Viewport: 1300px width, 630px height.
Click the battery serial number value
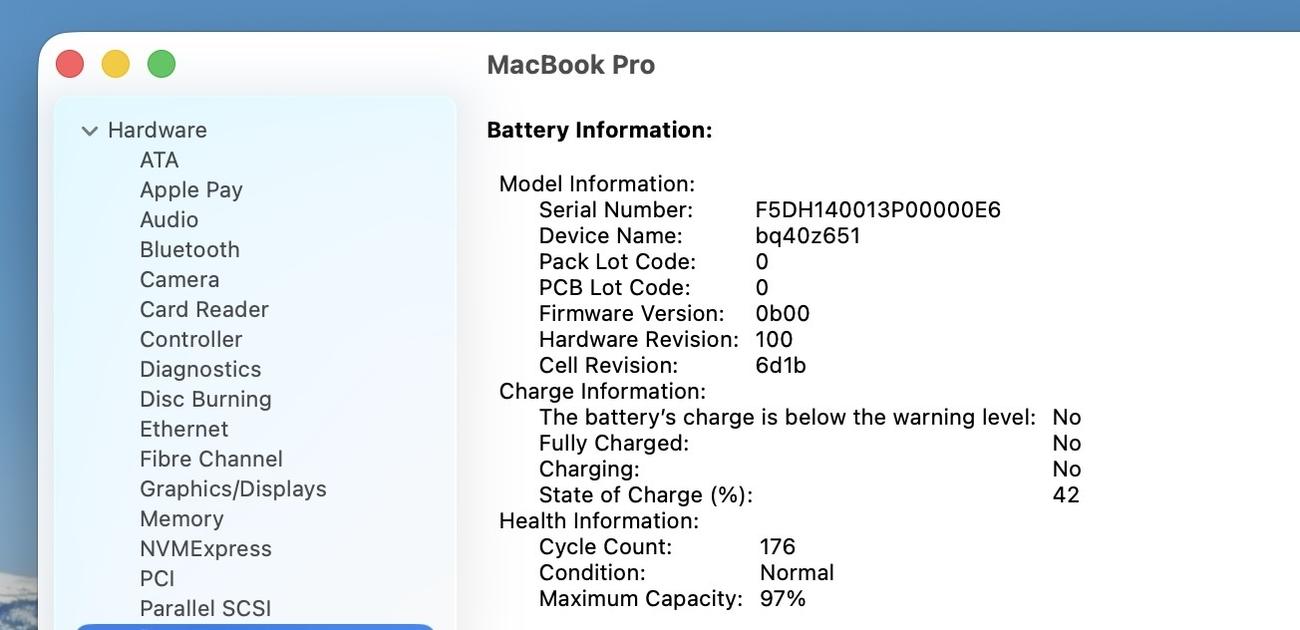pyautogui.click(x=877, y=210)
